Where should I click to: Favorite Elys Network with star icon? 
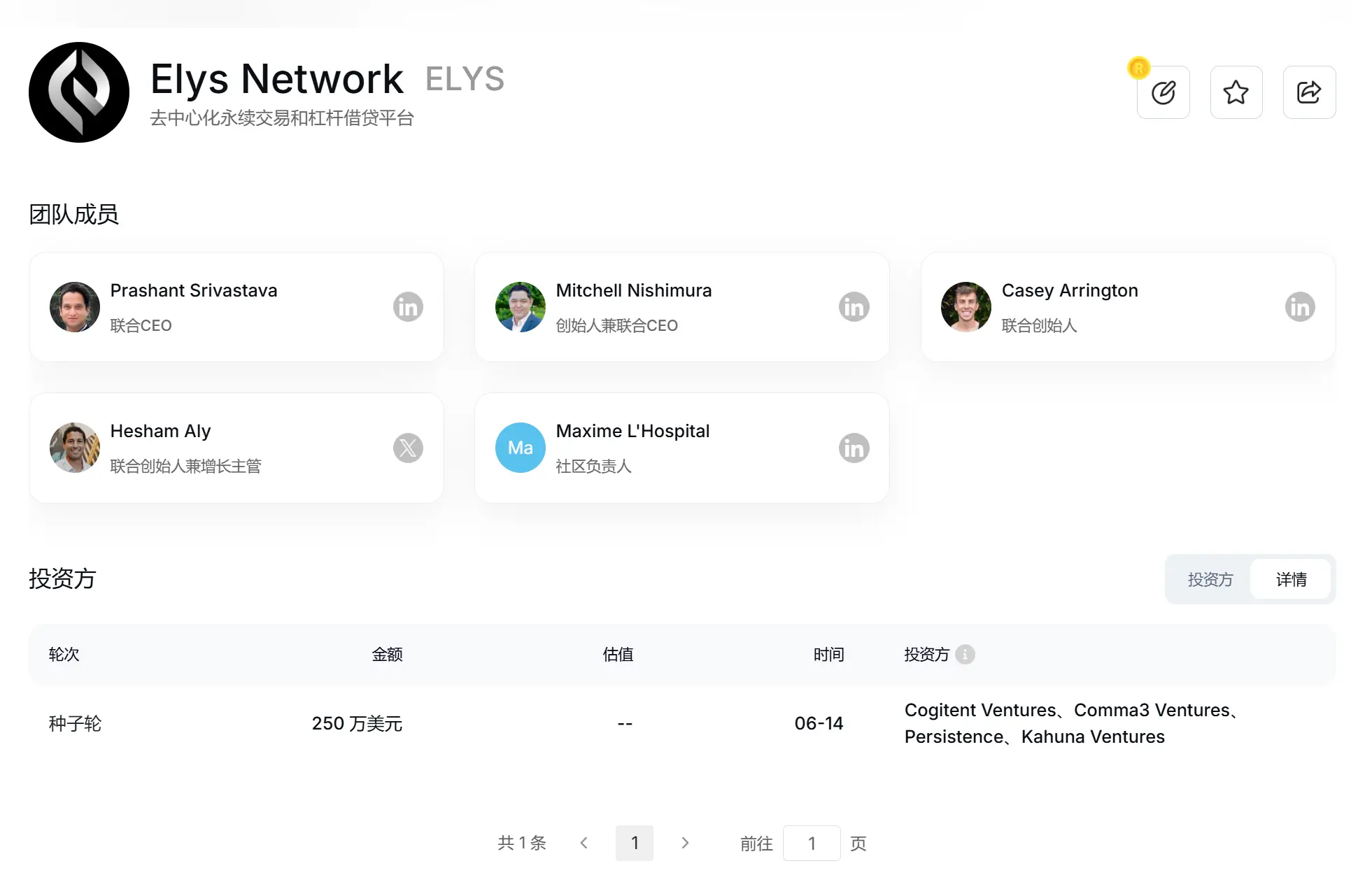1236,92
